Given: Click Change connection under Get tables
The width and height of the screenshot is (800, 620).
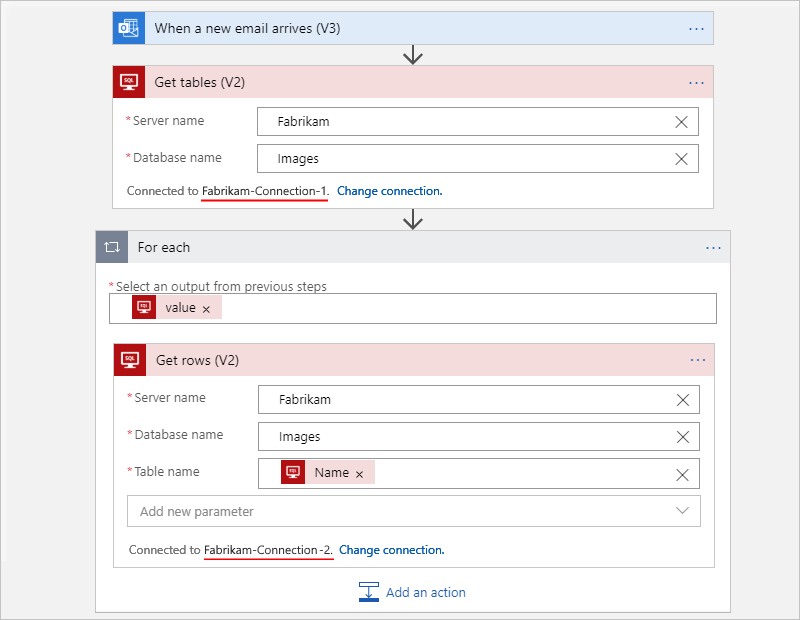Looking at the screenshot, I should 390,191.
